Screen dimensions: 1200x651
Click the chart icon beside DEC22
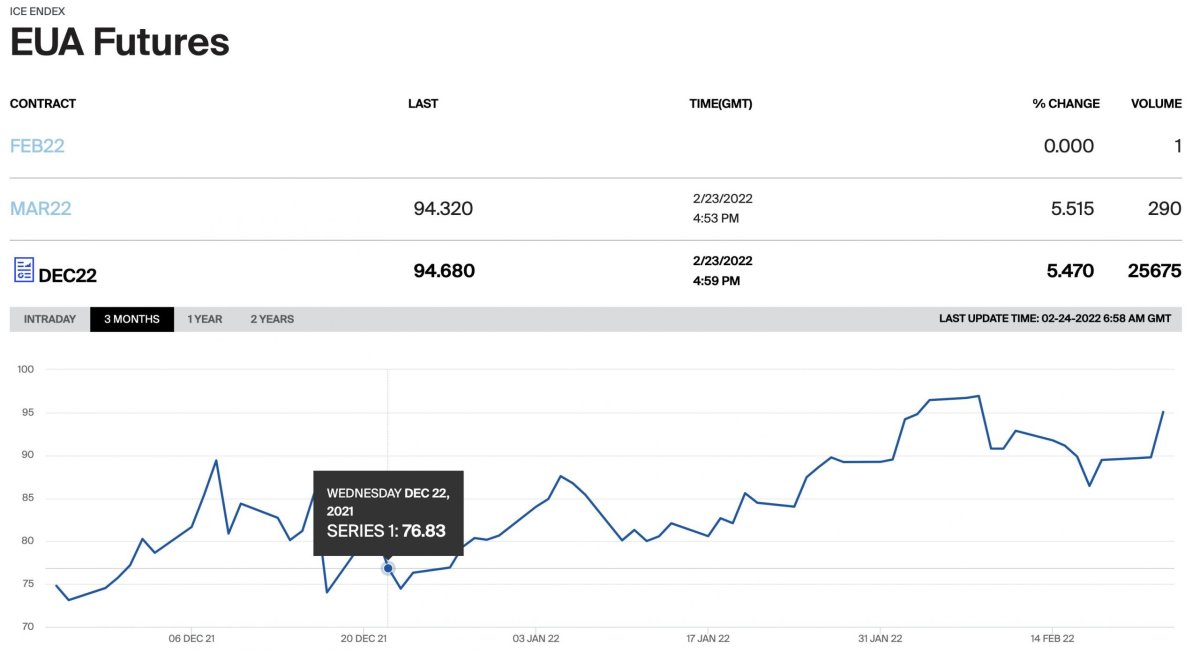coord(24,269)
